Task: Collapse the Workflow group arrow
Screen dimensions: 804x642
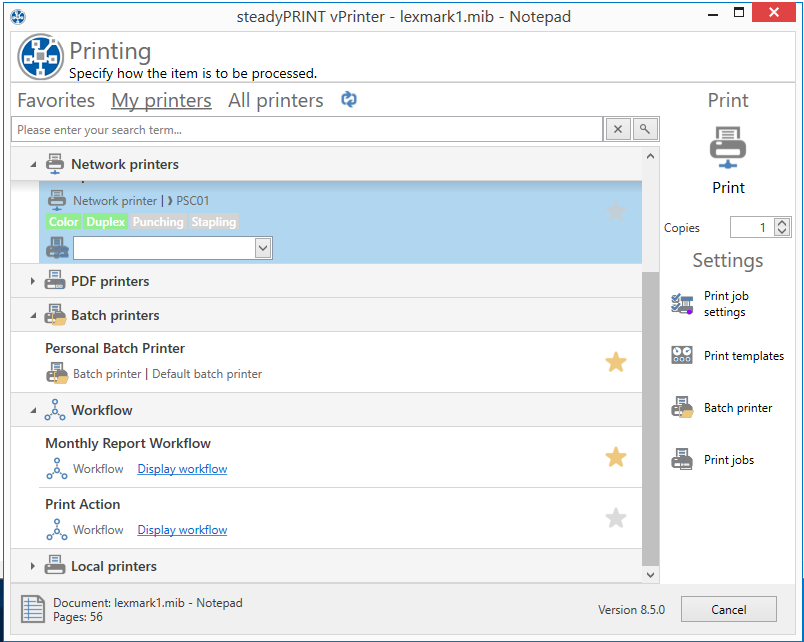Action: tap(33, 410)
